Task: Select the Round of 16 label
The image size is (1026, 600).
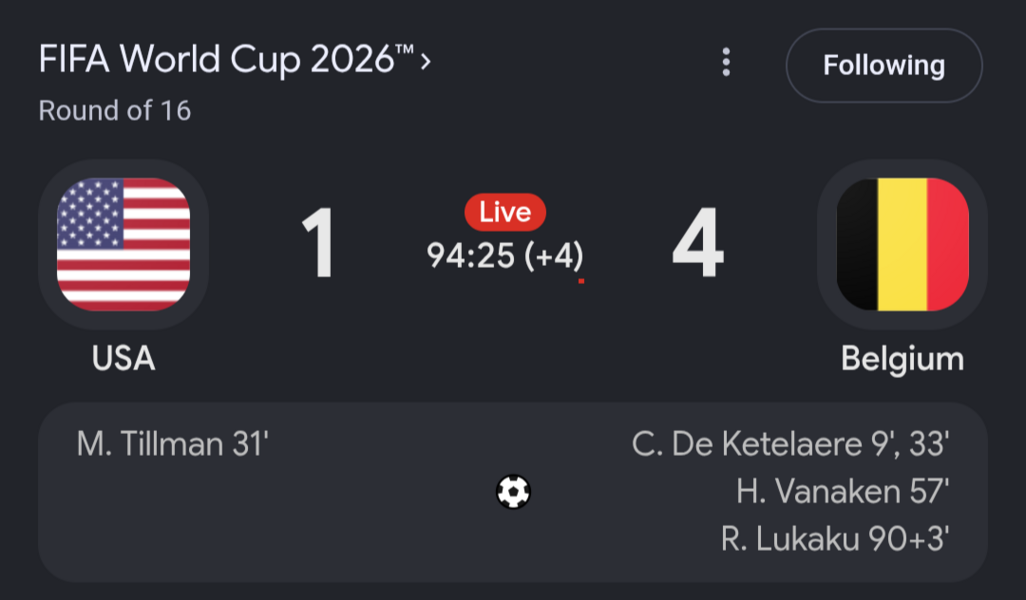Action: pyautogui.click(x=115, y=111)
